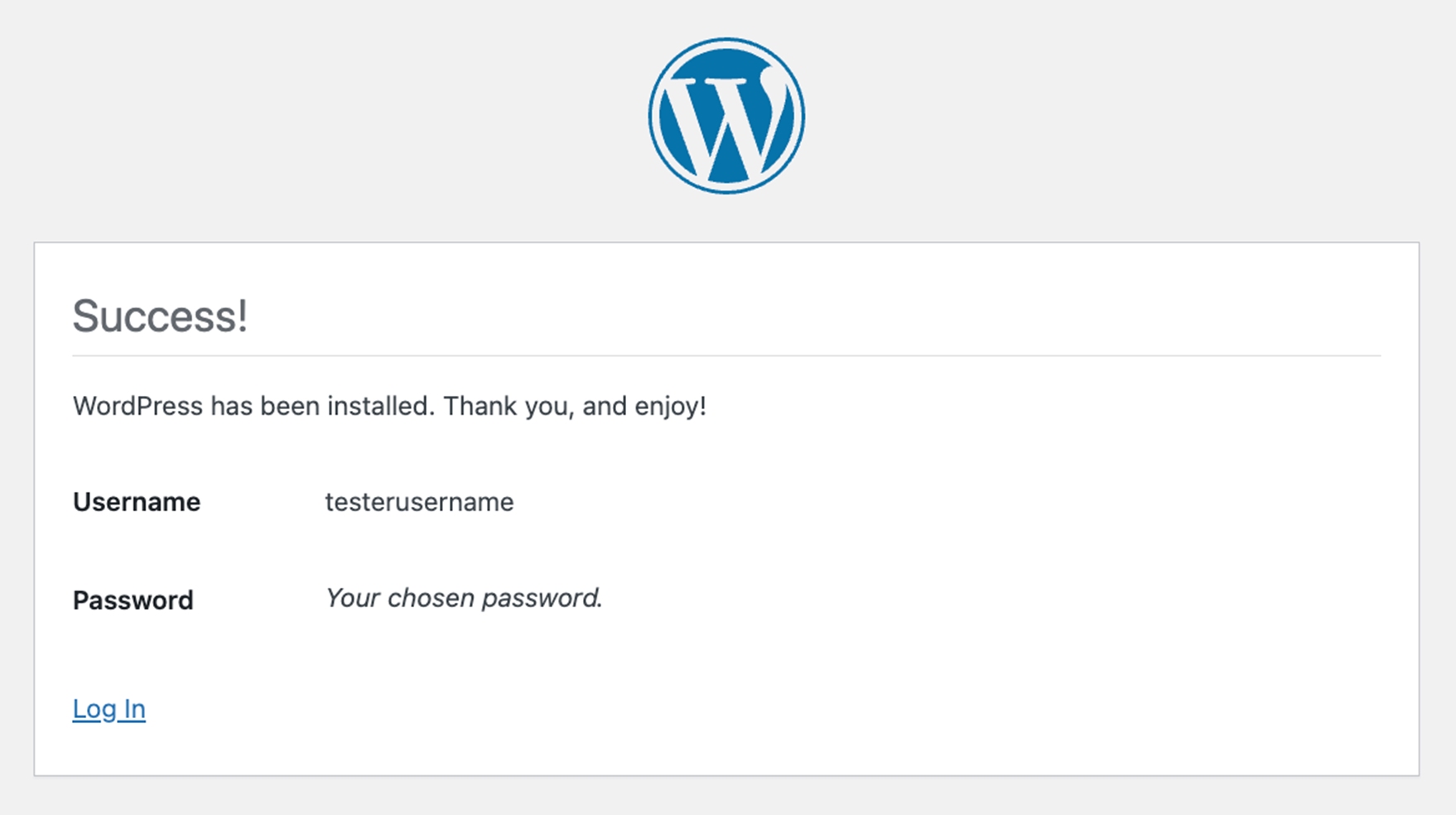The image size is (1456, 815).
Task: Click the word "enjoy!" in the message
Action: [x=670, y=406]
